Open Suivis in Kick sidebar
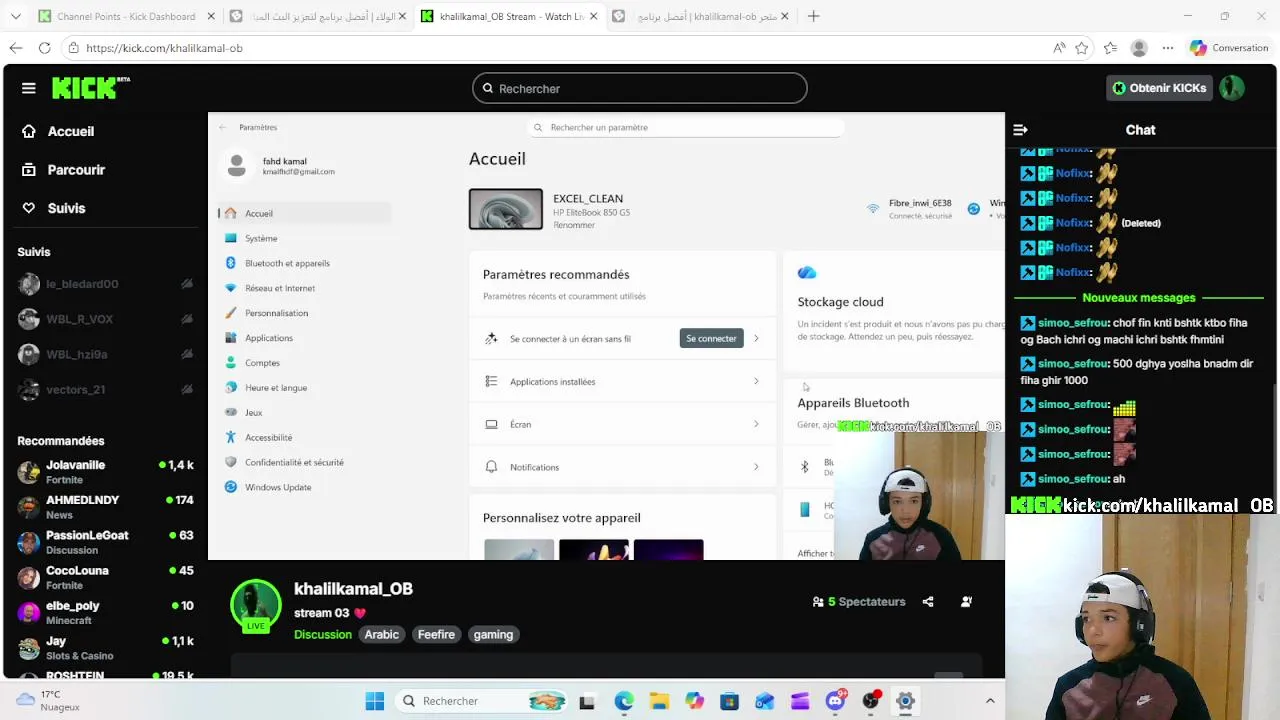This screenshot has width=1280, height=720. 54,208
